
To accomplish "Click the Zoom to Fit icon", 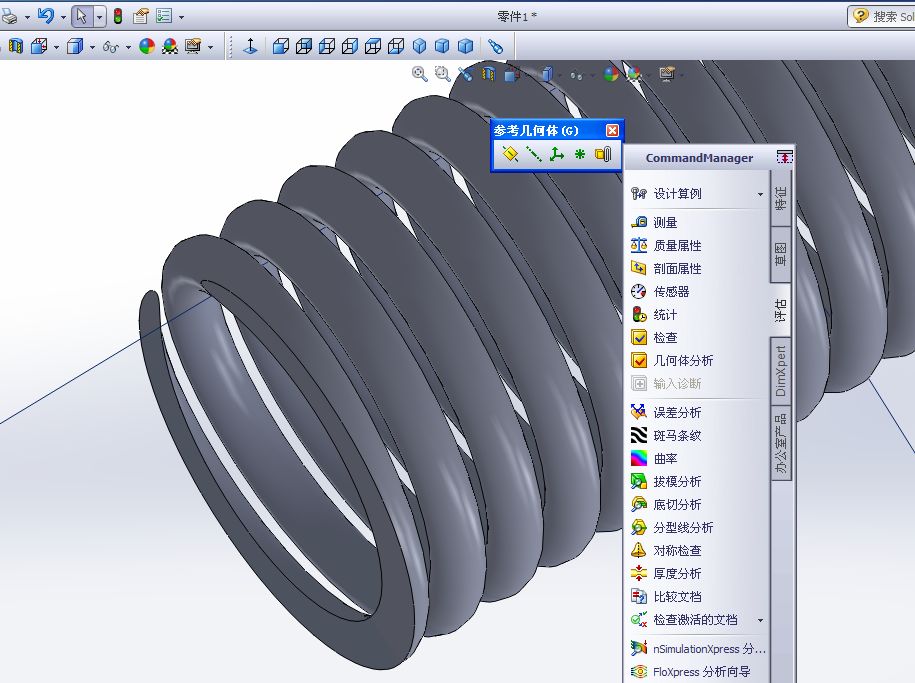I will (420, 73).
